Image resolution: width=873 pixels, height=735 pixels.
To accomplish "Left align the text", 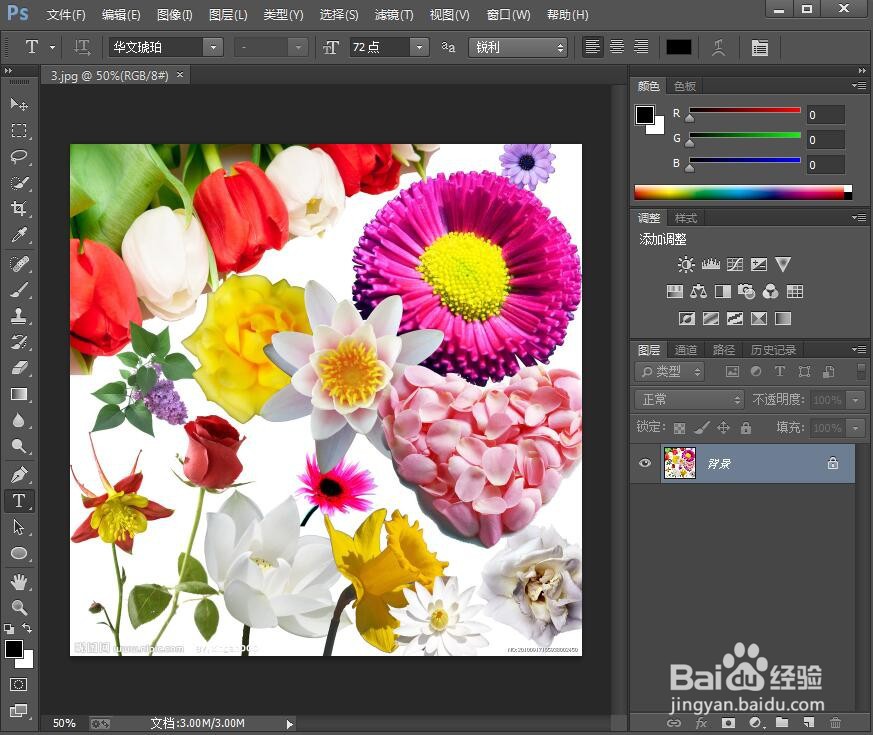I will pos(592,47).
